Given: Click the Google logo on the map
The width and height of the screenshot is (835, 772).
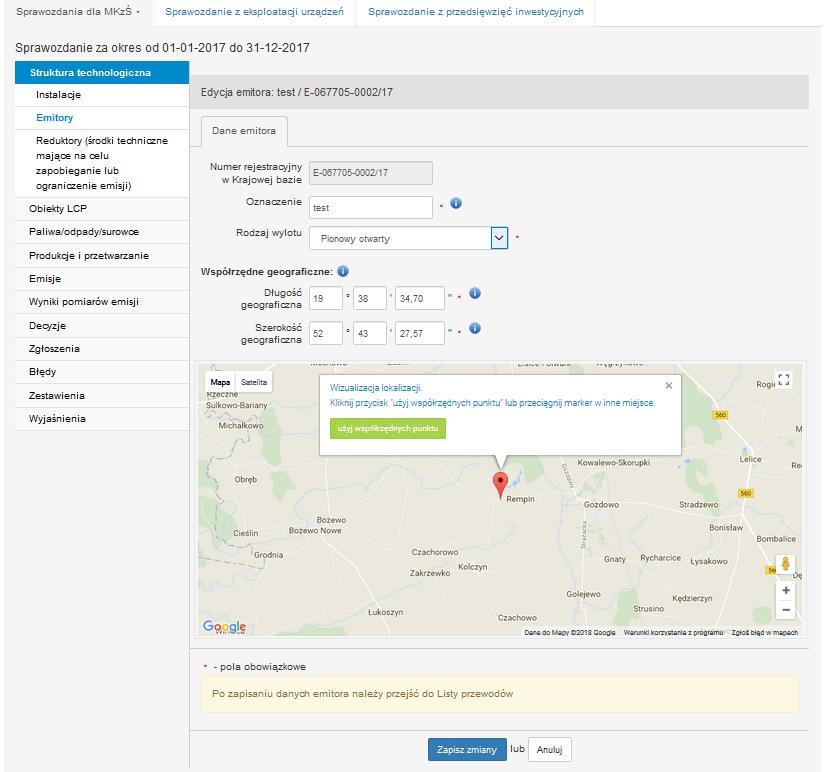Looking at the screenshot, I should pyautogui.click(x=224, y=626).
